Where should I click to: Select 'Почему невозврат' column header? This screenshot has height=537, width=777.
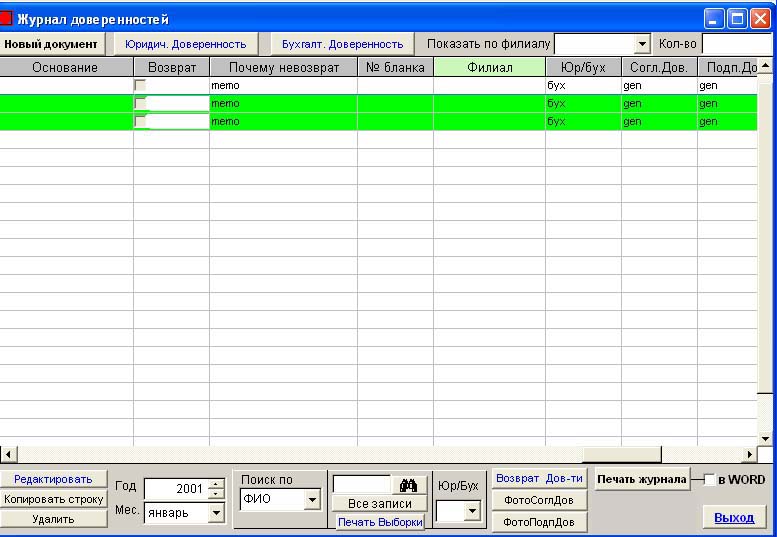[x=284, y=67]
